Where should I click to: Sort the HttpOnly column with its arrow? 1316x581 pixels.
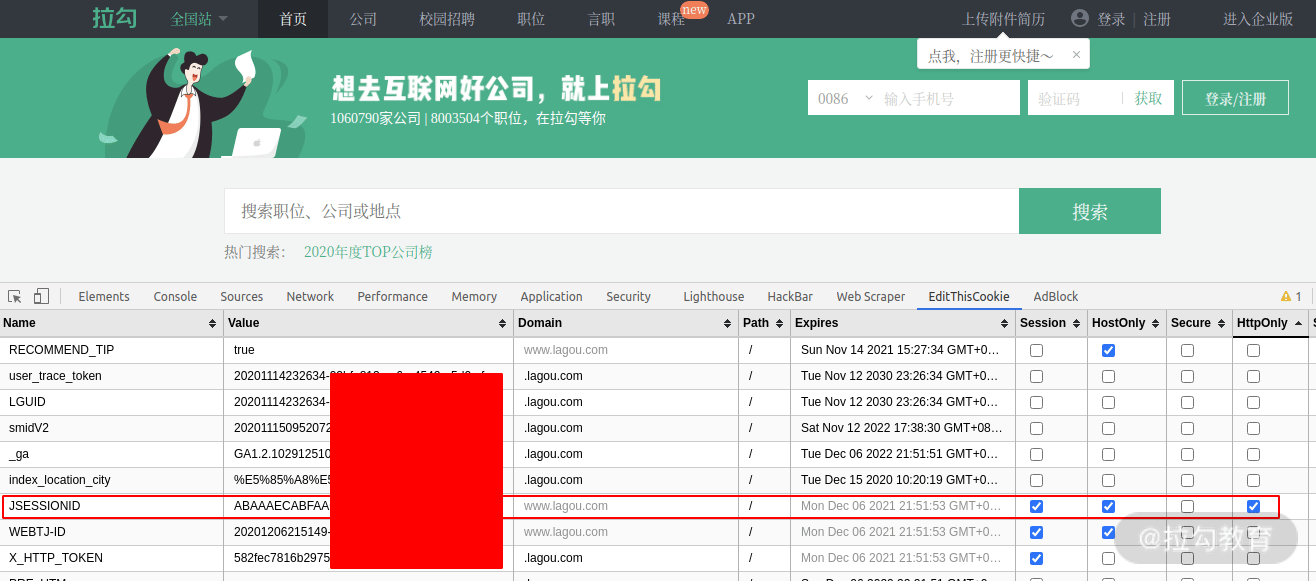point(1298,323)
